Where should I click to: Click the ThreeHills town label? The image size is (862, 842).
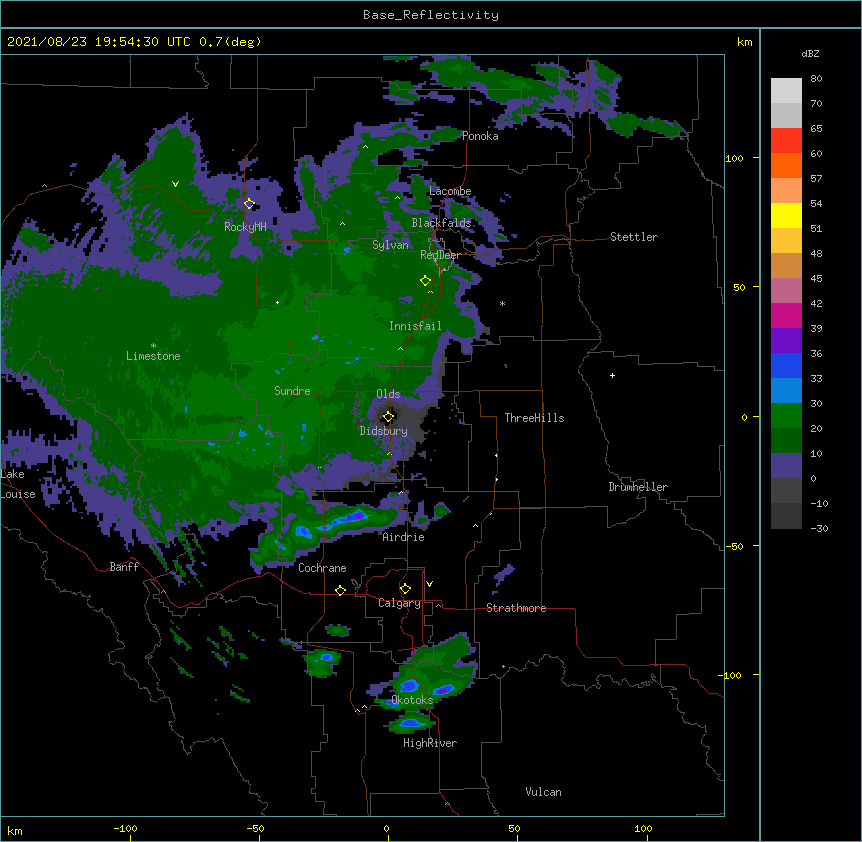[534, 418]
